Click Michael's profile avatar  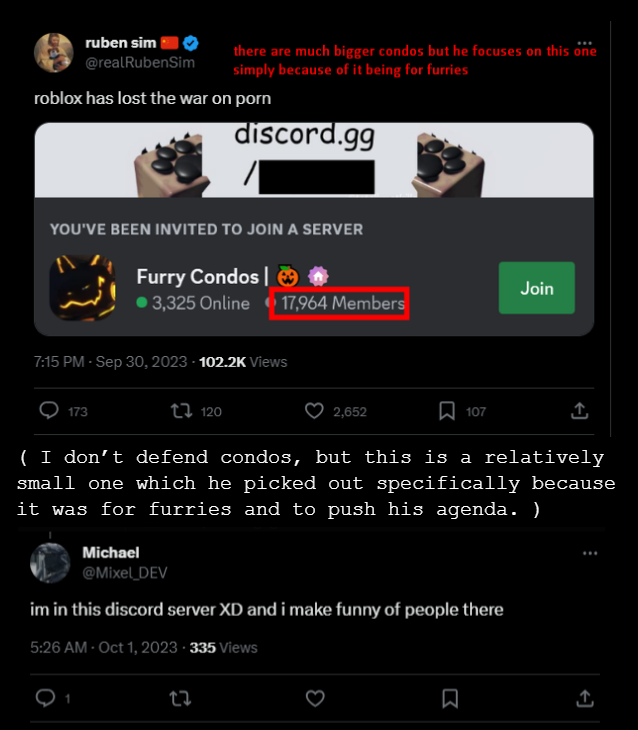pyautogui.click(x=50, y=563)
